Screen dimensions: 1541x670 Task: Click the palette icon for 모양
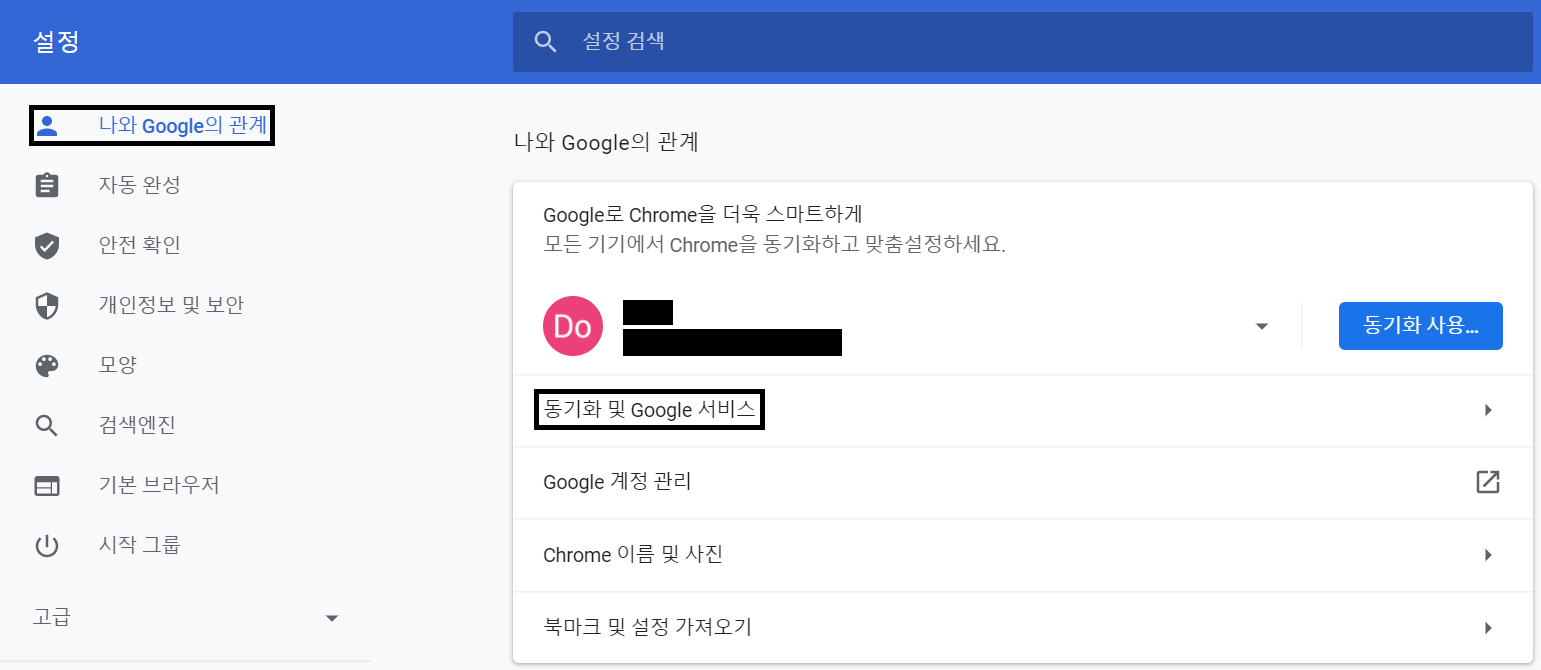47,366
